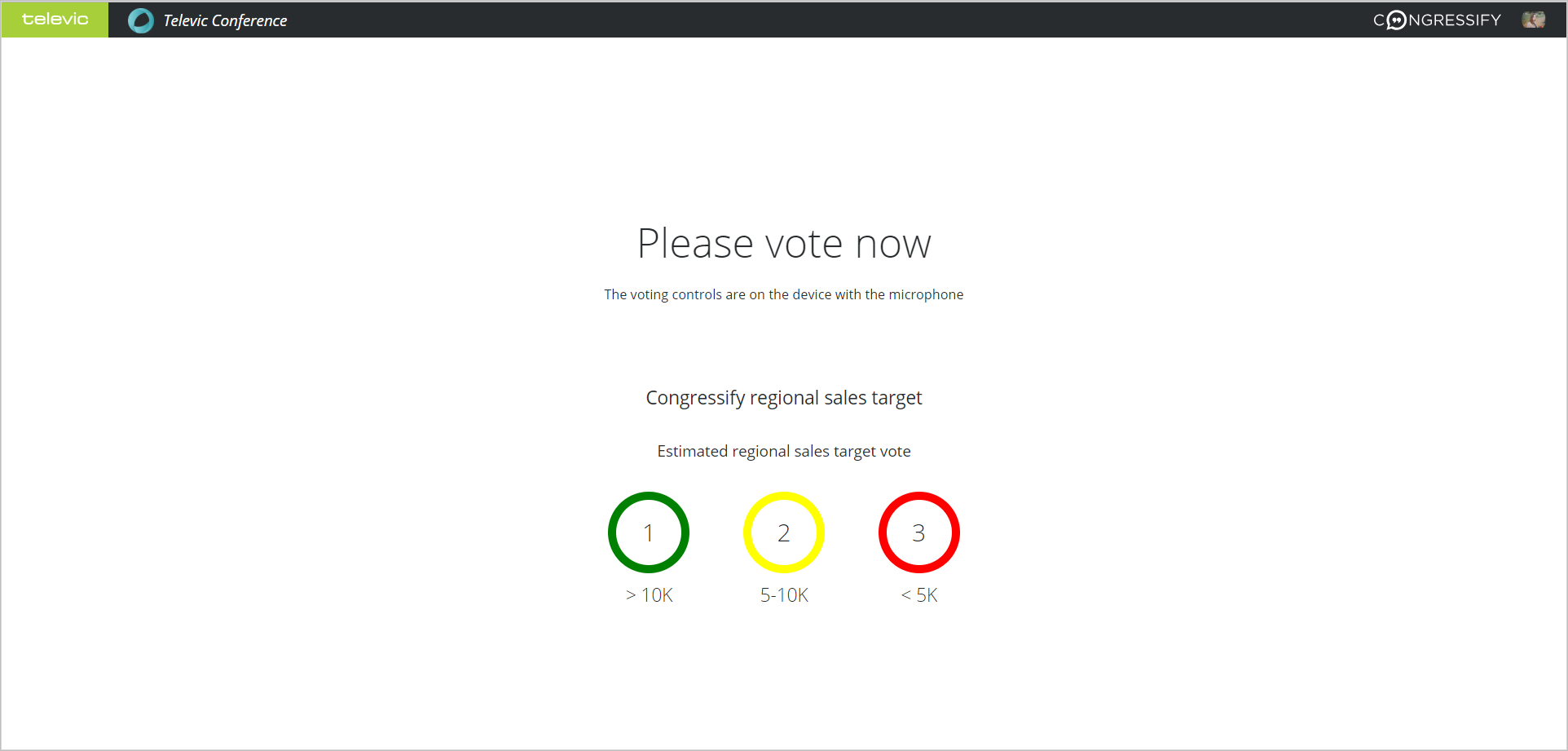Select yellow vote option 2
The height and width of the screenshot is (751, 1568).
(x=784, y=532)
